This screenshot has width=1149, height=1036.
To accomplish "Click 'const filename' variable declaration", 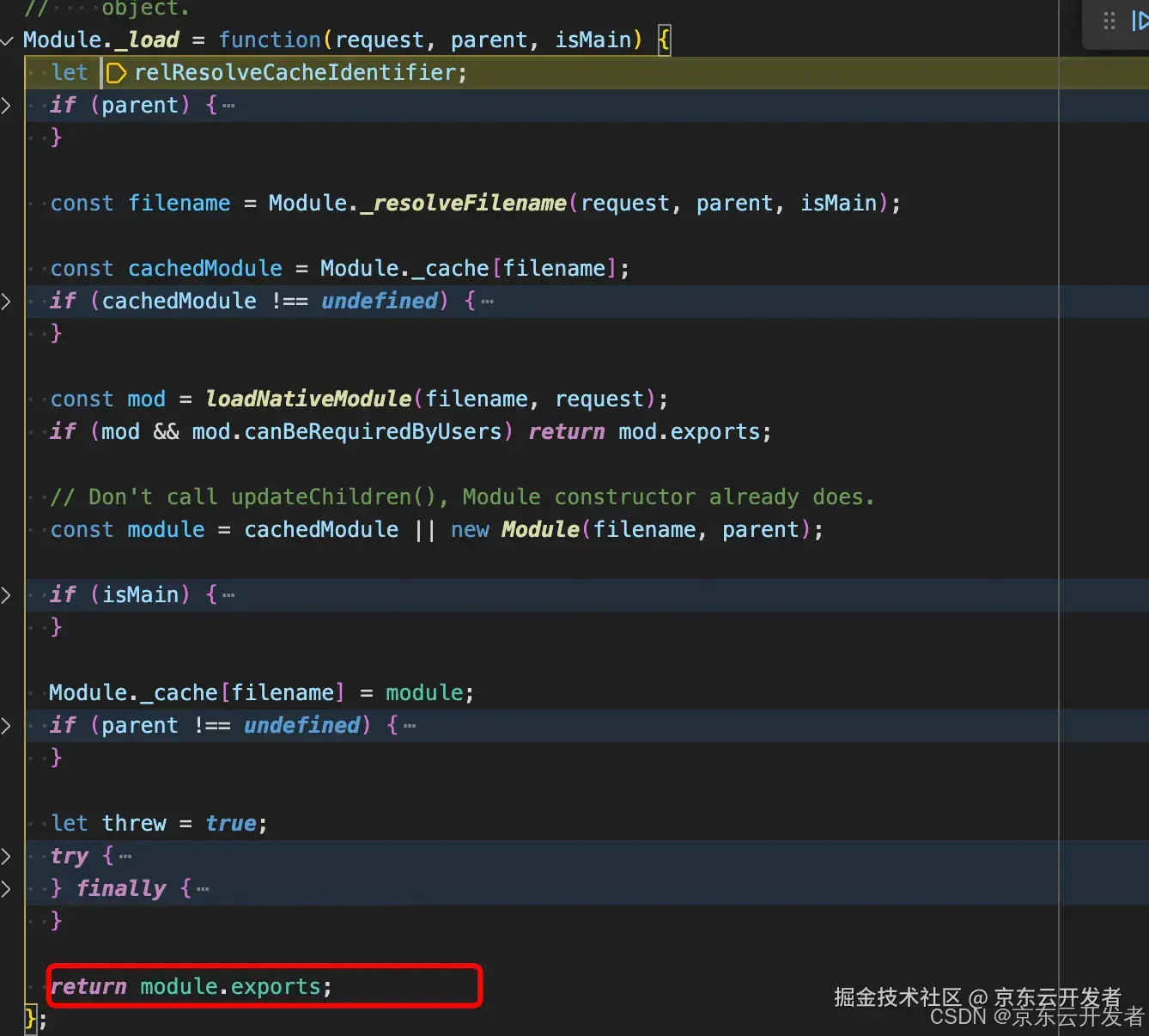I will [x=141, y=204].
